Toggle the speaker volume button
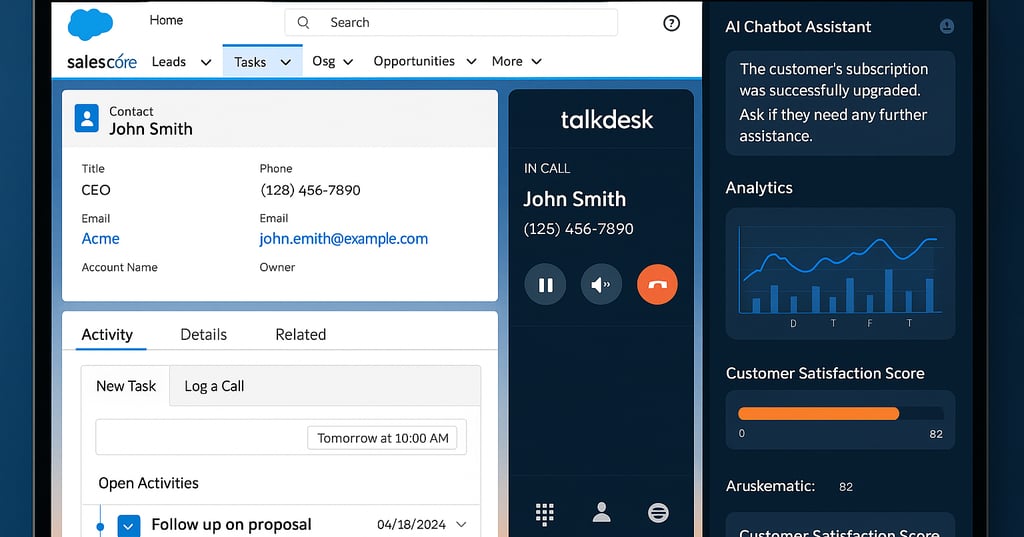 tap(601, 284)
